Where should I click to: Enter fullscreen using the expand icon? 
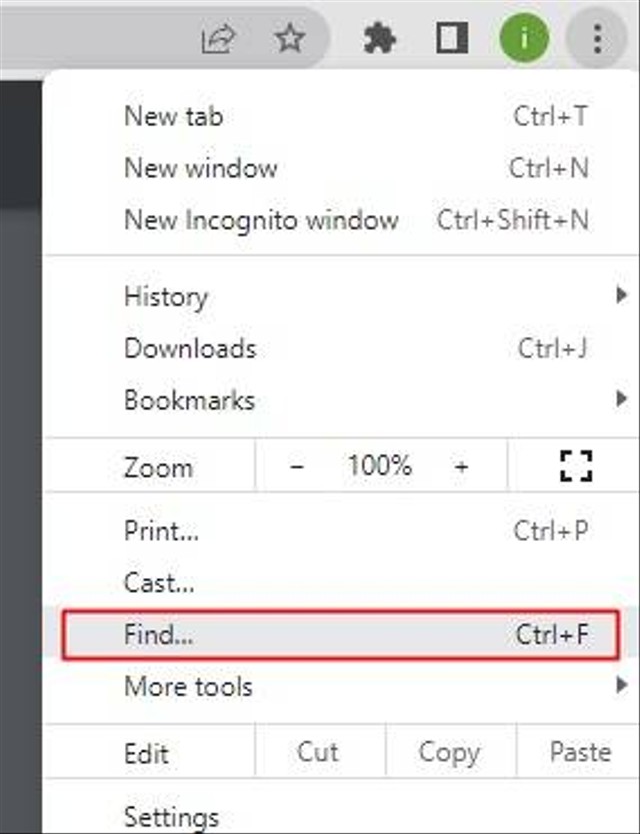(575, 467)
